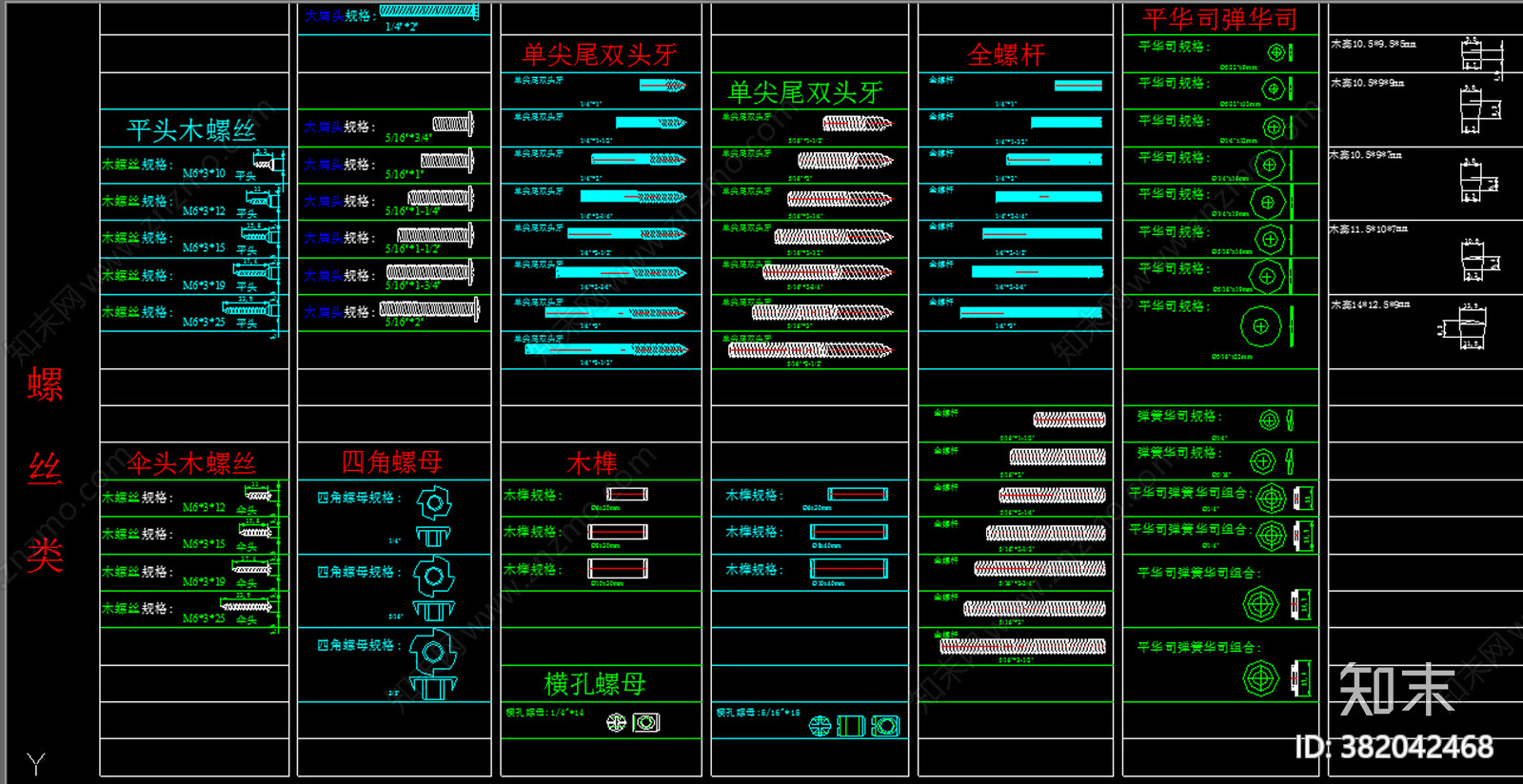This screenshot has width=1523, height=784.
Task: Select the 木塞10.5*9*7mm label
Action: (x=1366, y=155)
